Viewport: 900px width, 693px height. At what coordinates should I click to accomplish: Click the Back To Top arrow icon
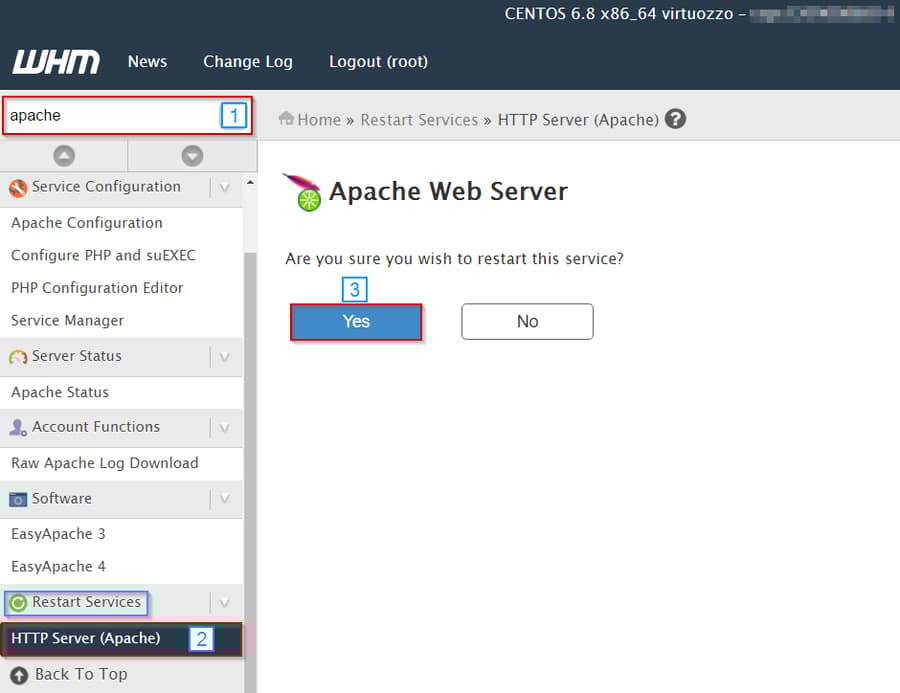click(x=16, y=674)
